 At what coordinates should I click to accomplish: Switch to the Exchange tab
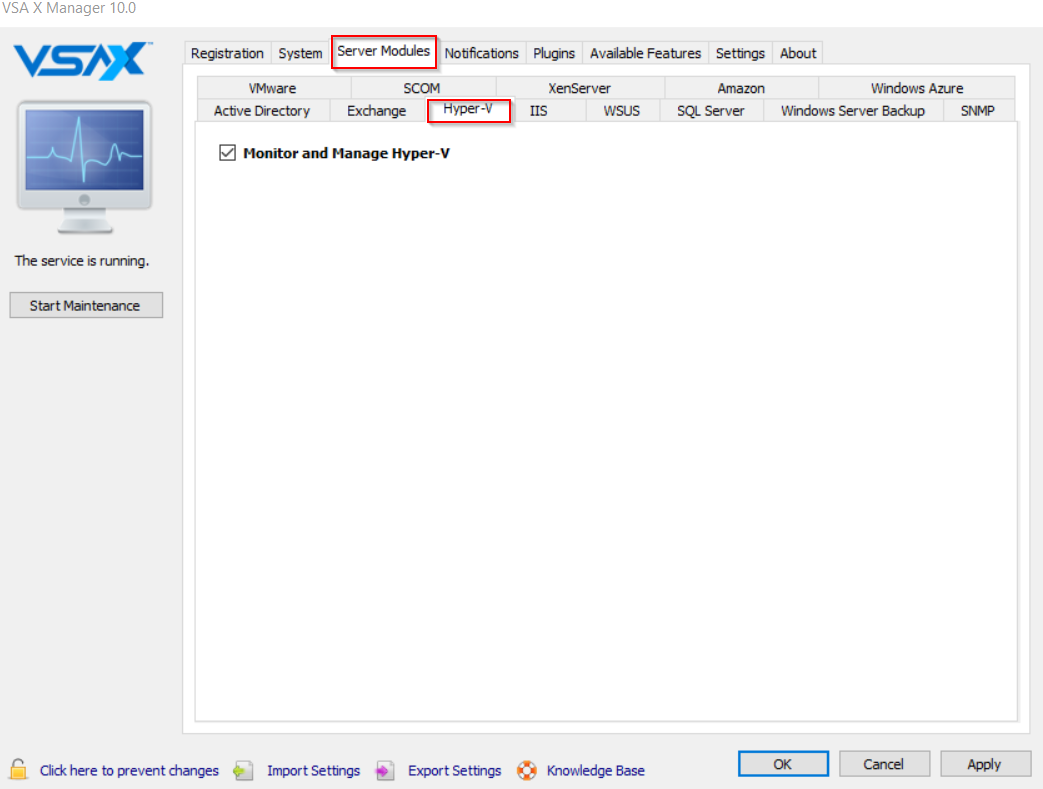(x=376, y=110)
